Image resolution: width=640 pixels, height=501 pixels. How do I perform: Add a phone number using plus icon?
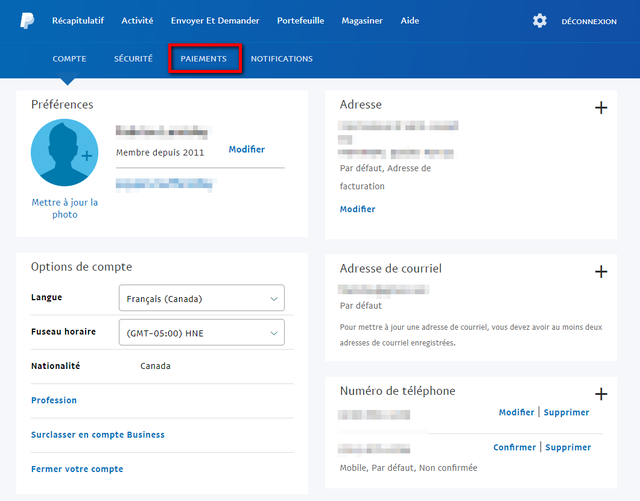click(601, 395)
